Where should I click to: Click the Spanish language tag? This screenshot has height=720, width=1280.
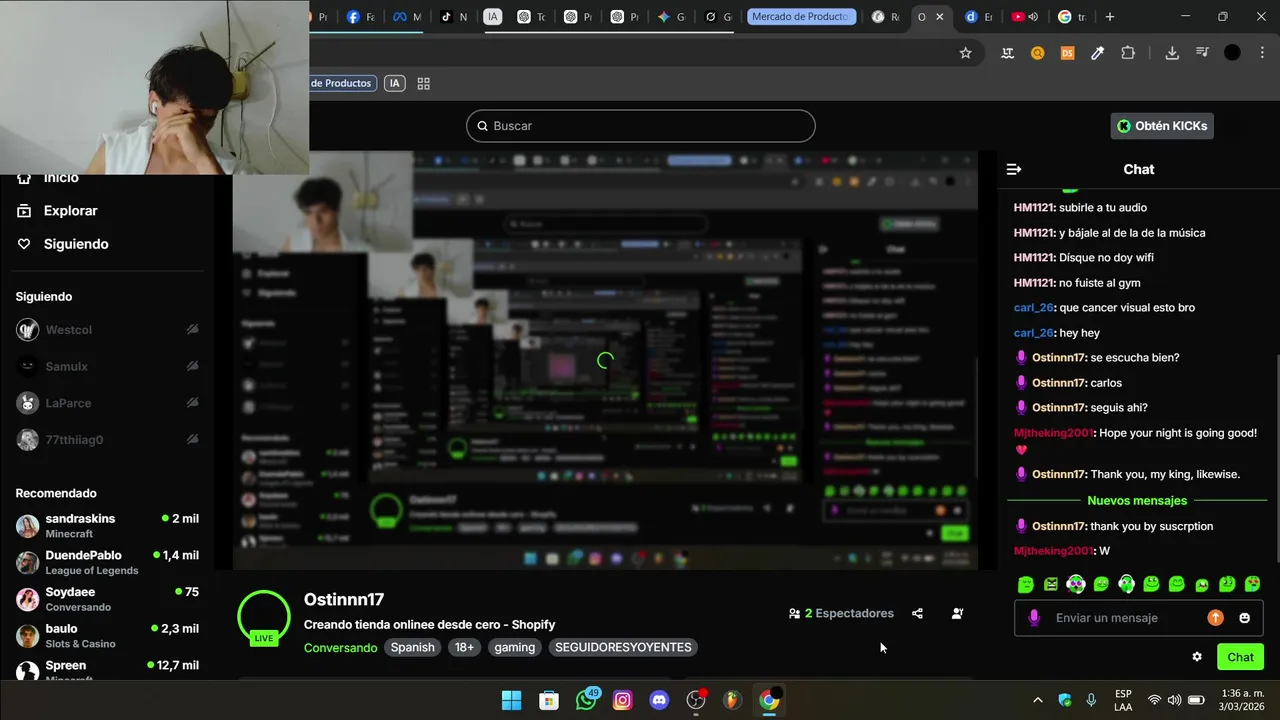412,648
